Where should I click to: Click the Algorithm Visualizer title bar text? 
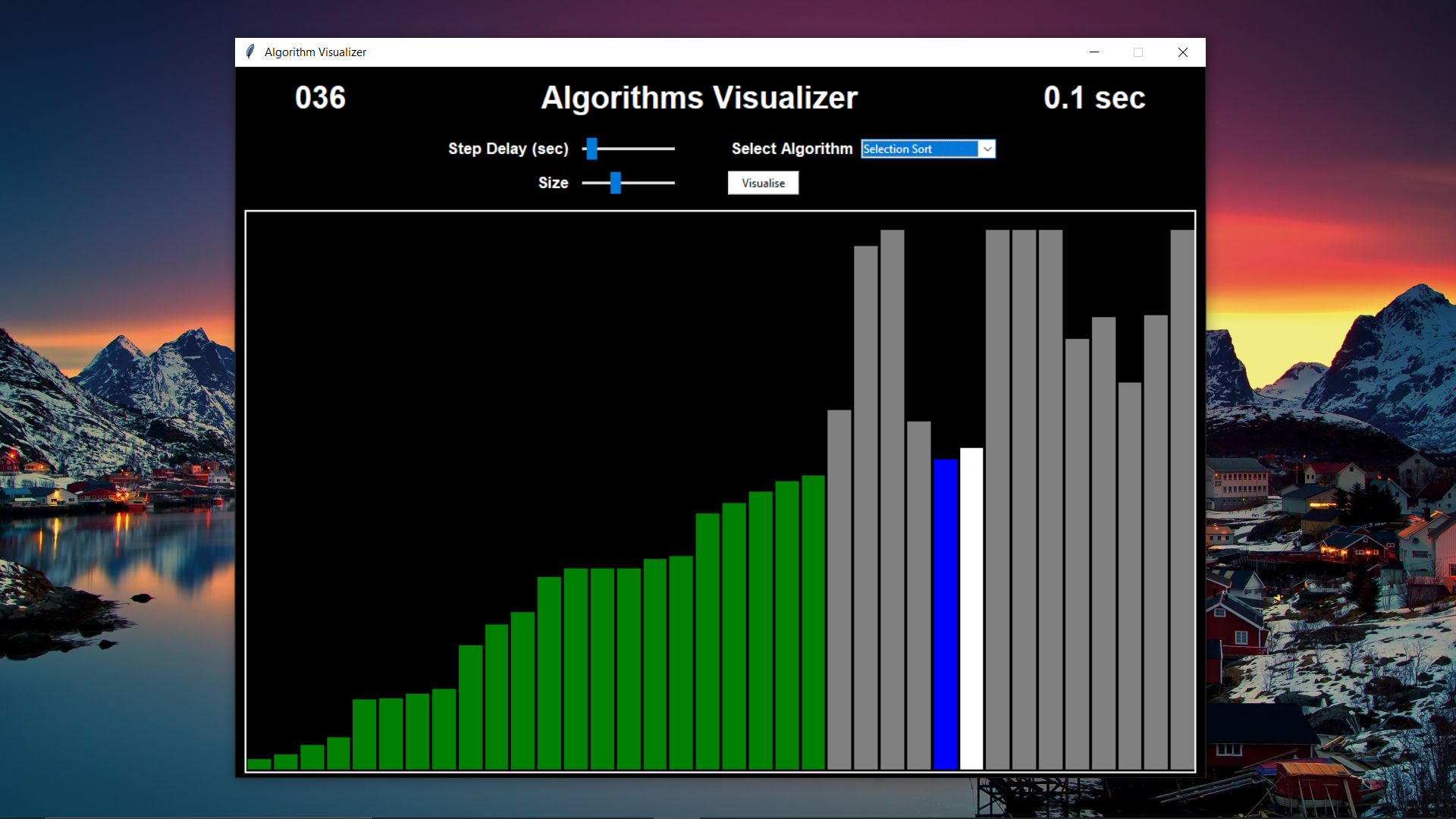[315, 52]
